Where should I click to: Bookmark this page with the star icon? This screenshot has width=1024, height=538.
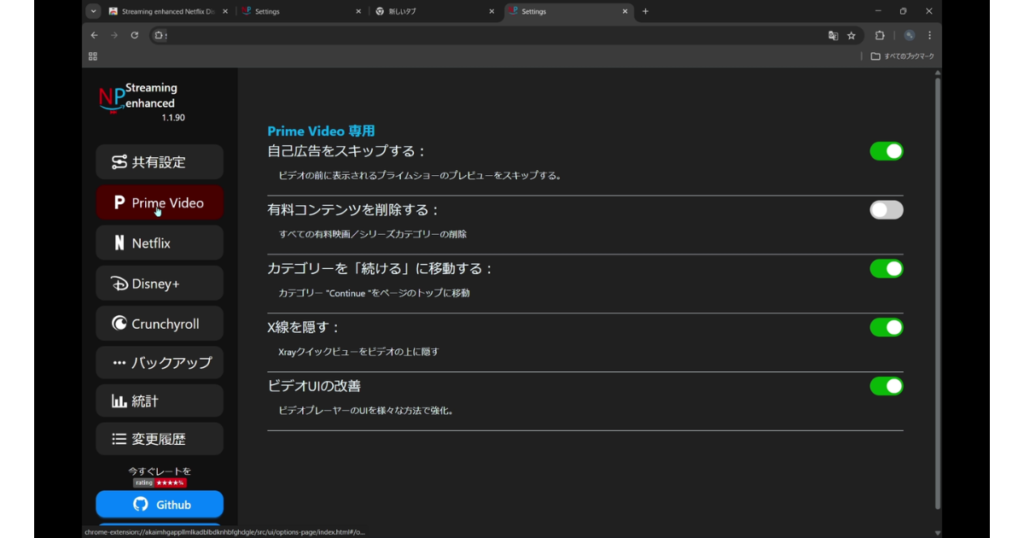[851, 35]
